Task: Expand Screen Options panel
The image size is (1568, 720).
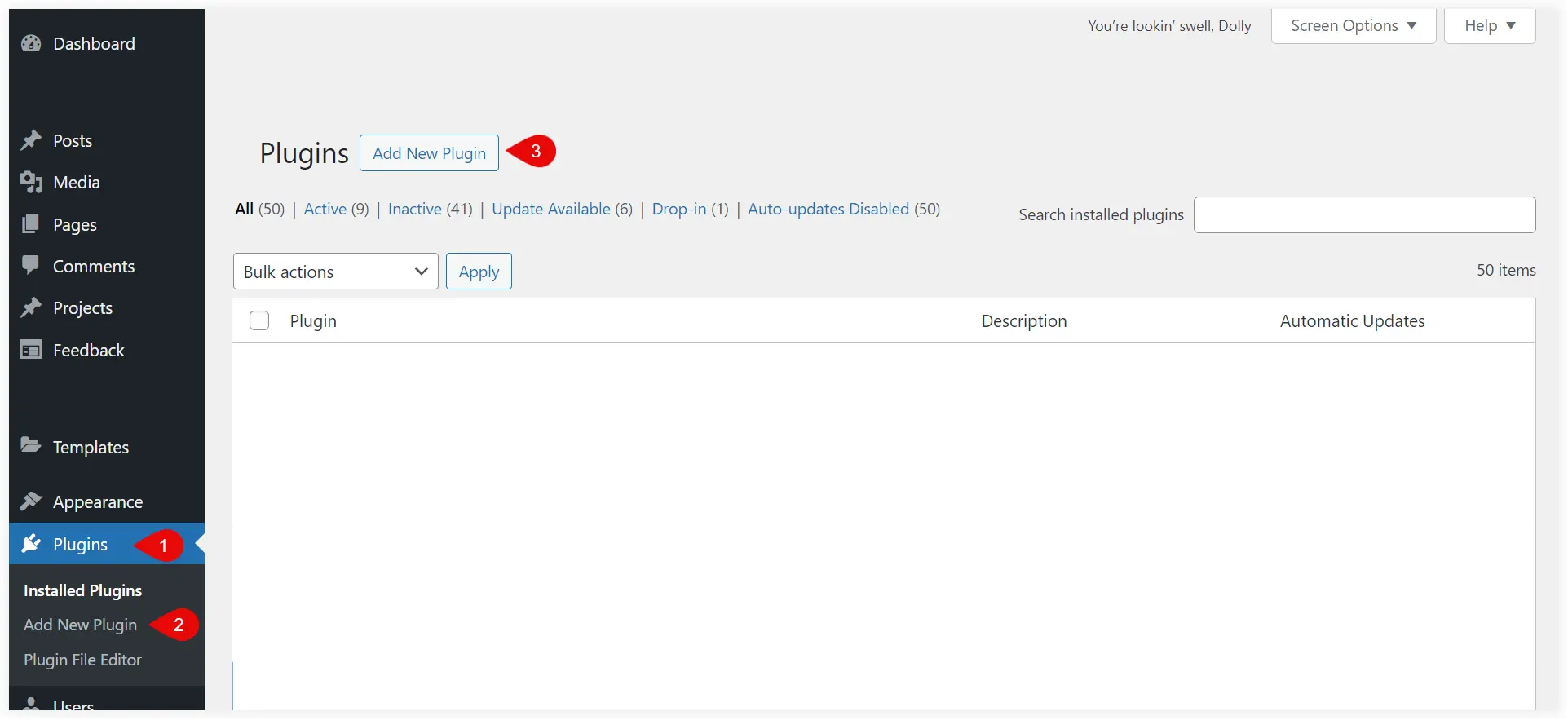Action: (1354, 25)
